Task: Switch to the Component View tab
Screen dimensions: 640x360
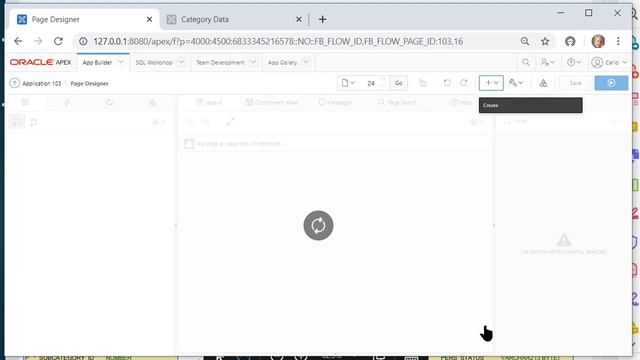Action: click(x=271, y=102)
